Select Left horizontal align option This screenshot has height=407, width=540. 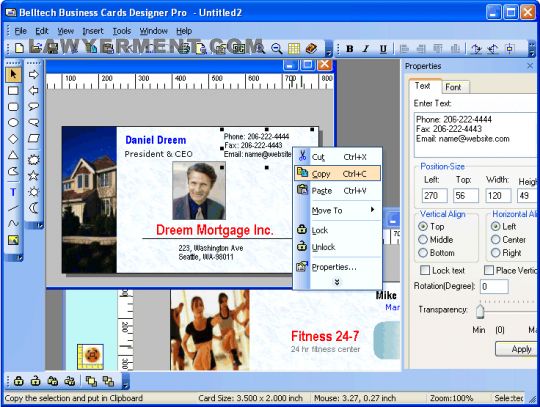click(x=496, y=227)
